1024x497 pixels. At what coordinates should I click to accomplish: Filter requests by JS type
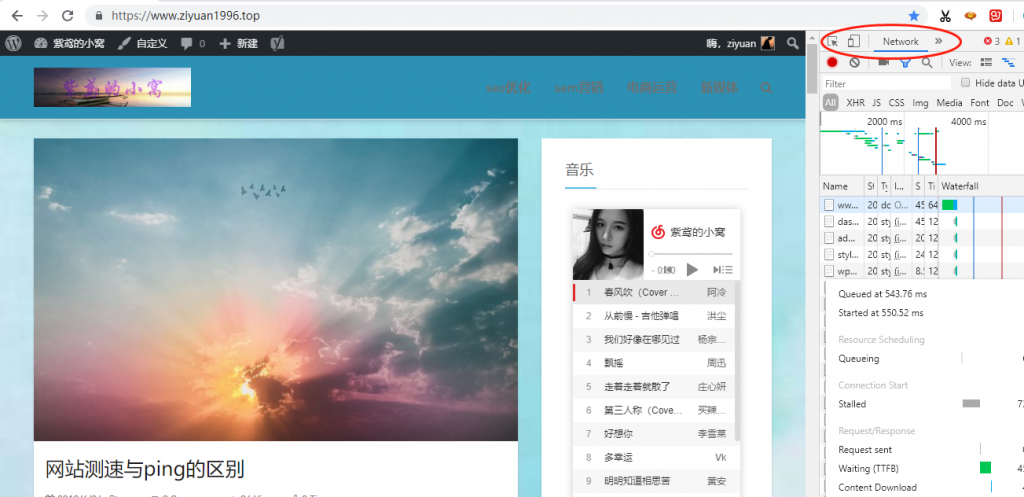(x=876, y=103)
